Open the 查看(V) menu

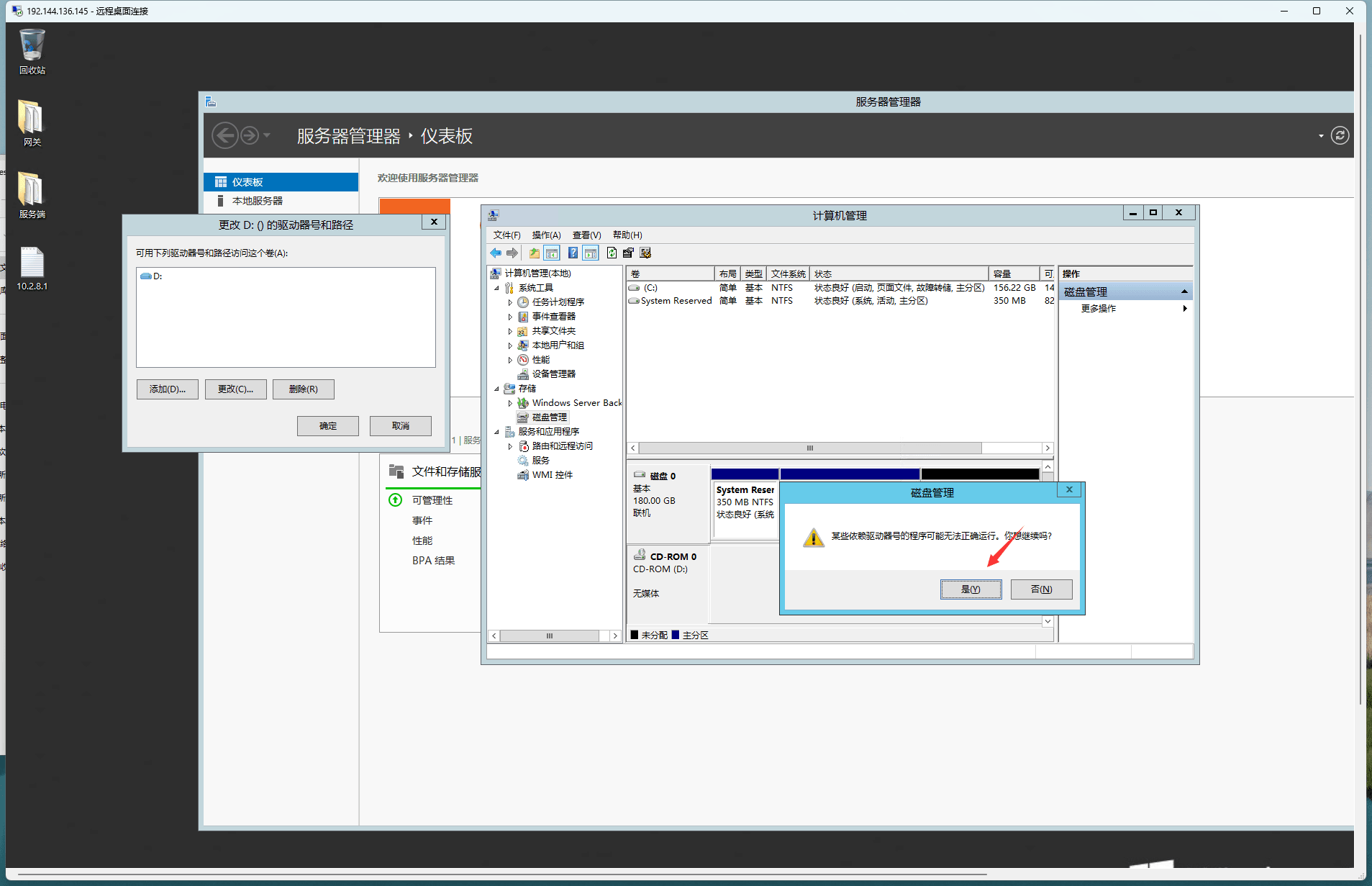(x=586, y=235)
